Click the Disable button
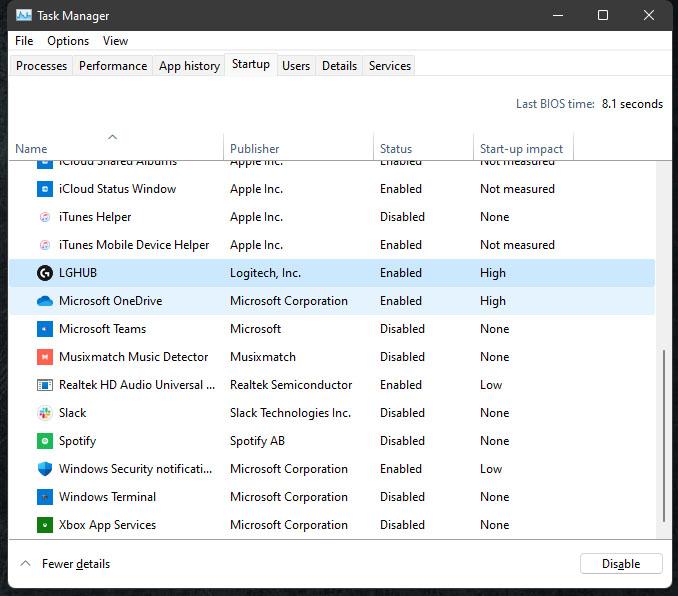This screenshot has width=678, height=596. click(x=621, y=564)
